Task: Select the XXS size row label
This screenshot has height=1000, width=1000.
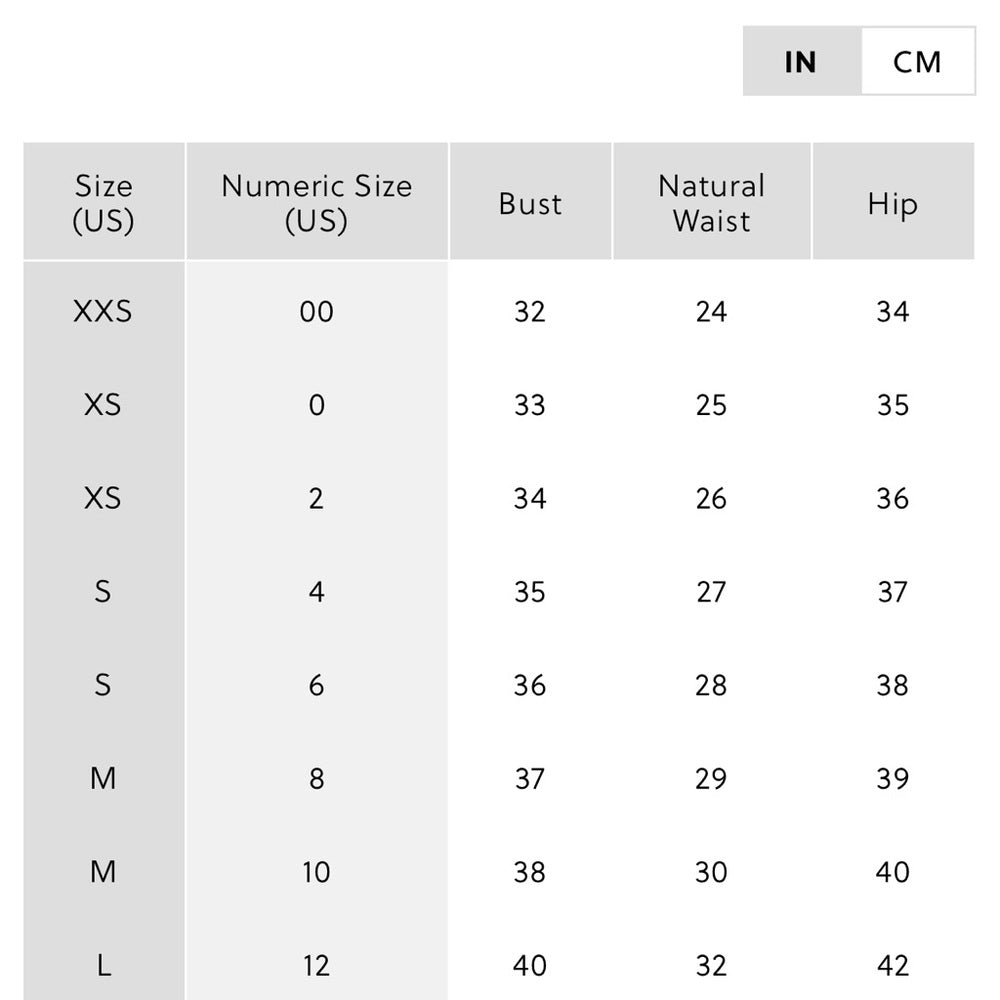Action: (x=103, y=311)
